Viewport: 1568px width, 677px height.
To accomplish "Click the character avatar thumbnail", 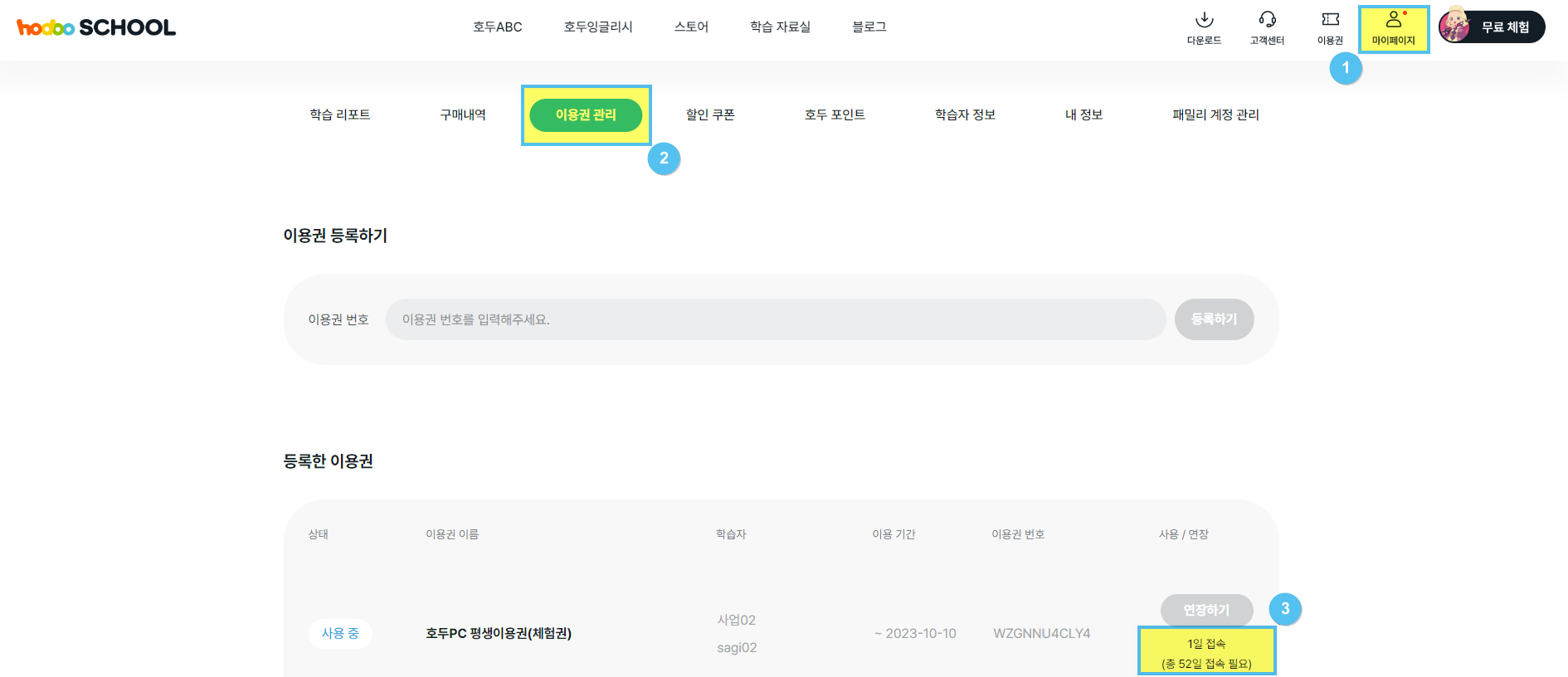I will tap(1455, 27).
